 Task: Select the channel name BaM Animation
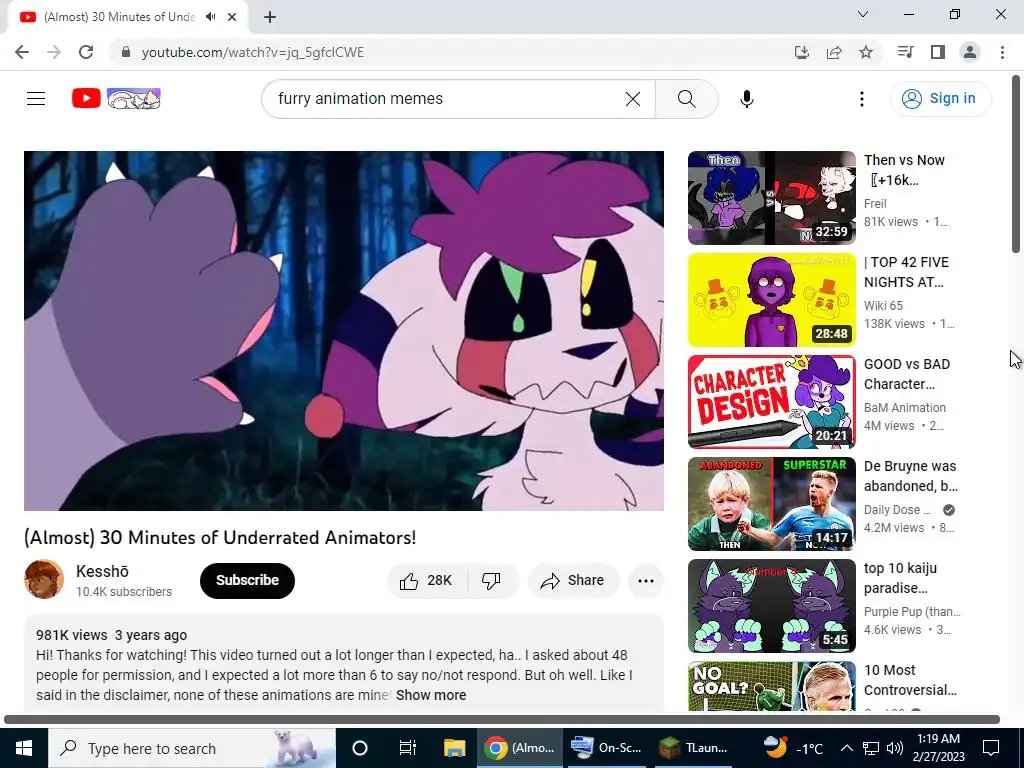coord(904,408)
